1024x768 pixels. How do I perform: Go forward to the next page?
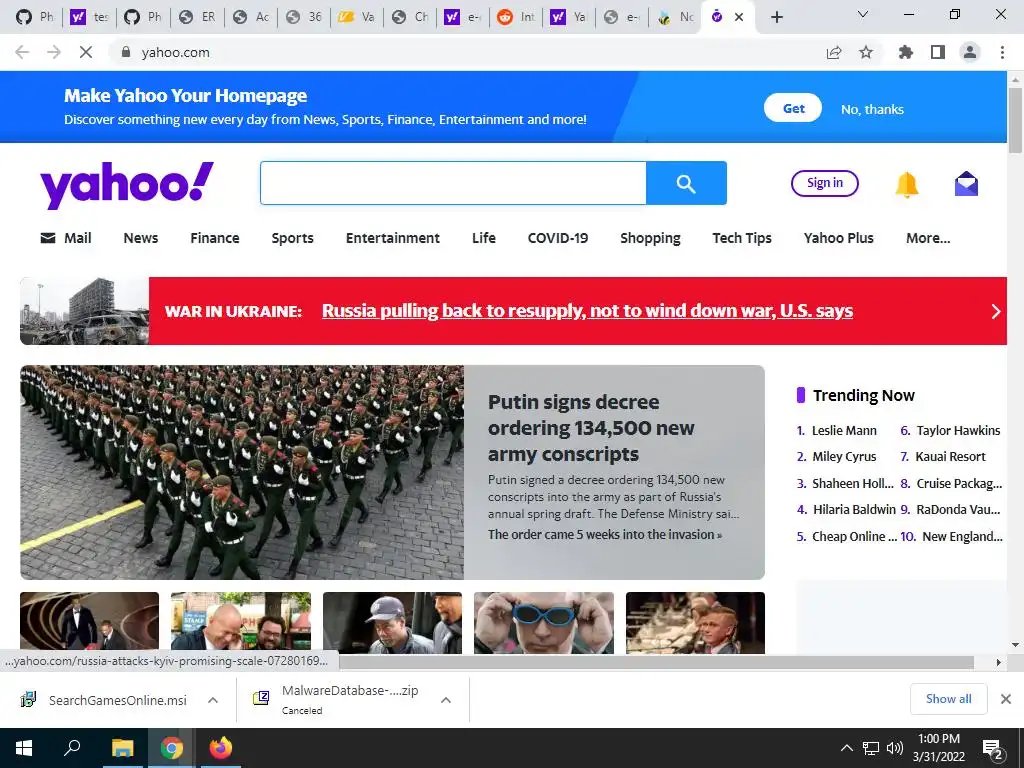coord(54,52)
